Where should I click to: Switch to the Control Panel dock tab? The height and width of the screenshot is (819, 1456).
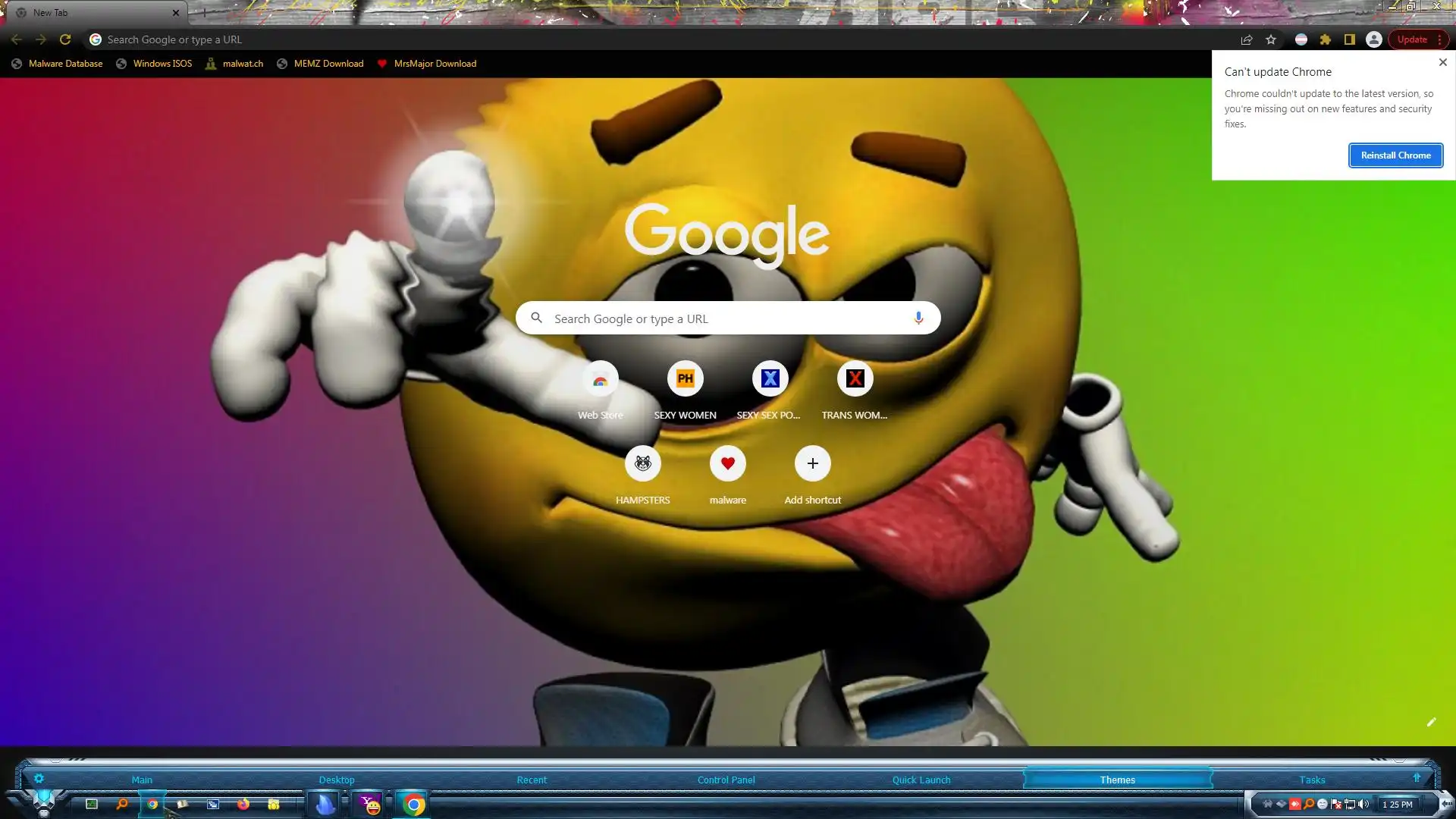tap(726, 780)
